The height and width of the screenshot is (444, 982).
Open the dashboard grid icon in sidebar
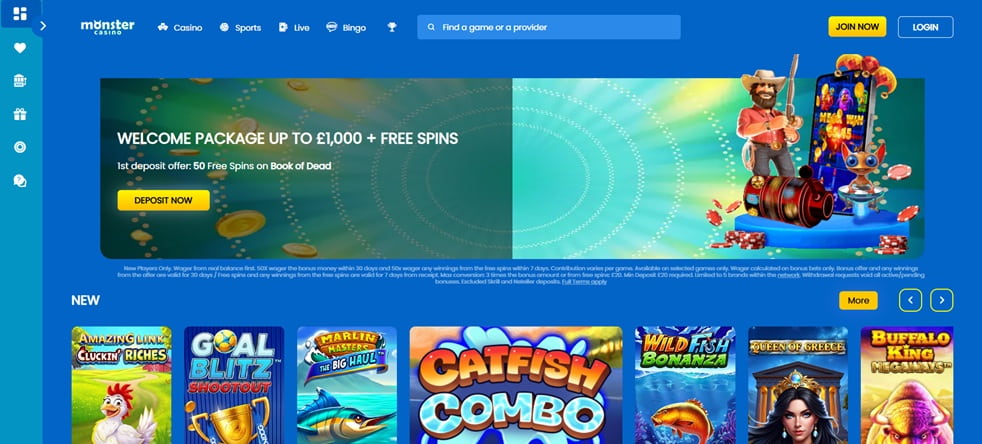coord(20,14)
